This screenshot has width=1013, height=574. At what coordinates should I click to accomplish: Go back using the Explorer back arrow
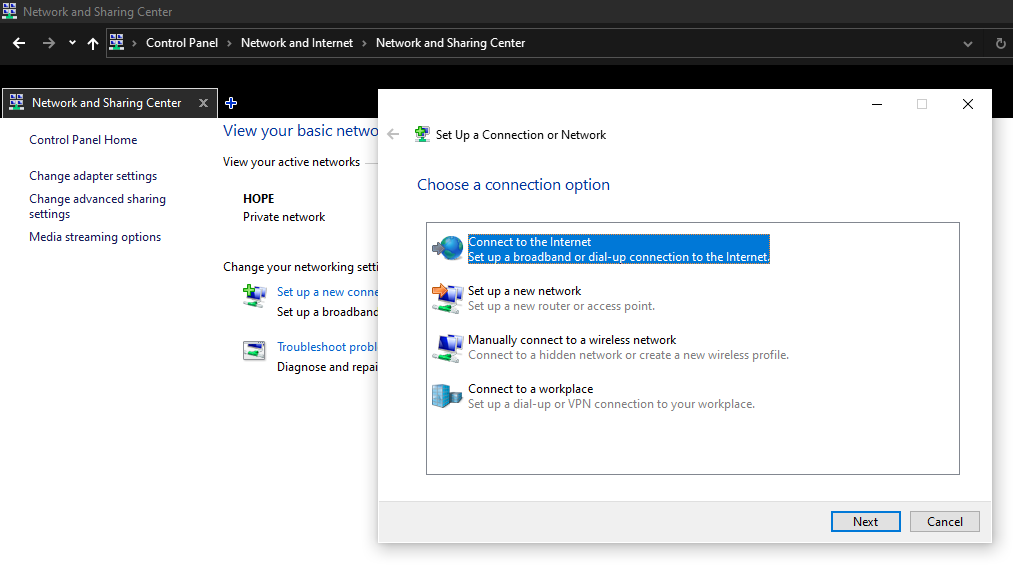pyautogui.click(x=19, y=43)
